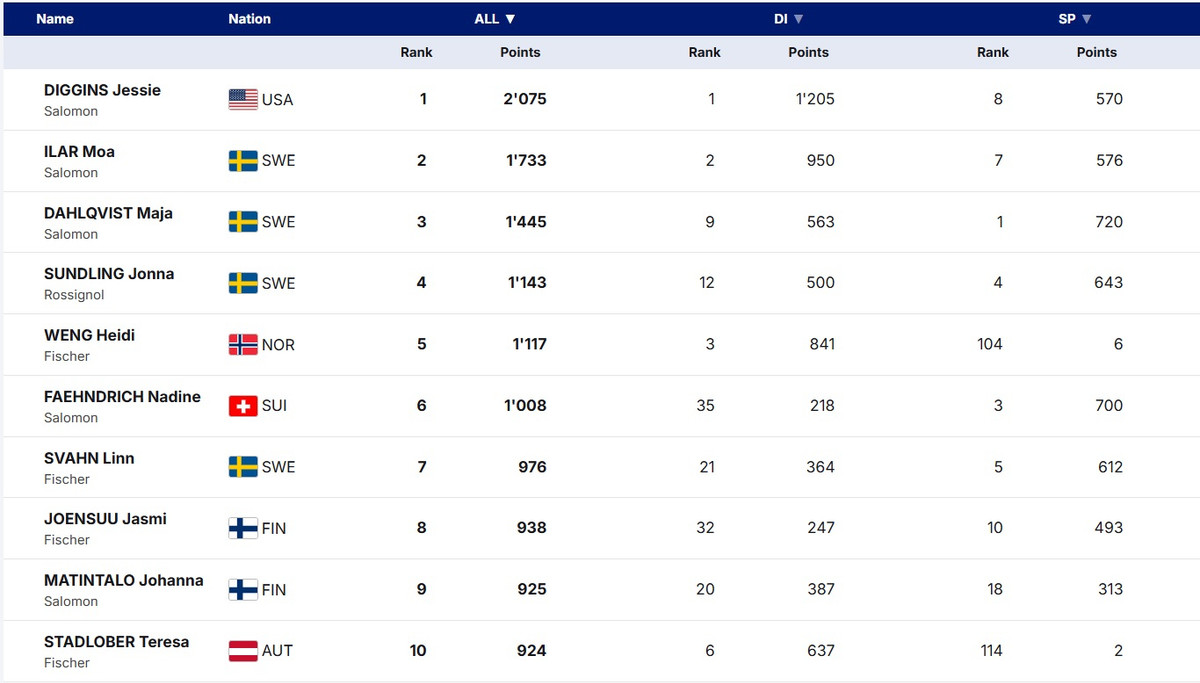The width and height of the screenshot is (1200, 683).
Task: Click the Swedish flag next to Ilar Moa
Action: point(243,161)
